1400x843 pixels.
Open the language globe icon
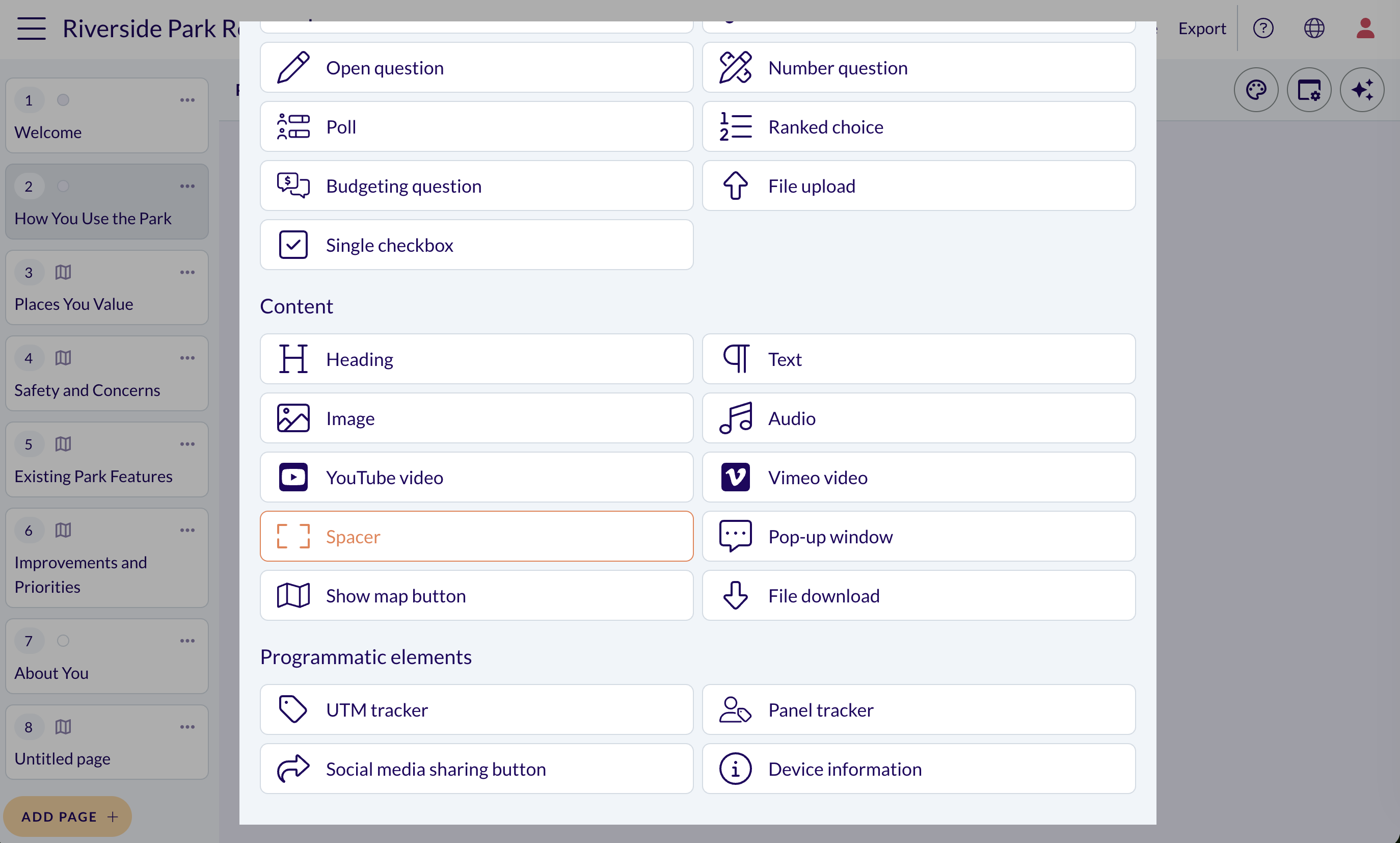click(1314, 29)
